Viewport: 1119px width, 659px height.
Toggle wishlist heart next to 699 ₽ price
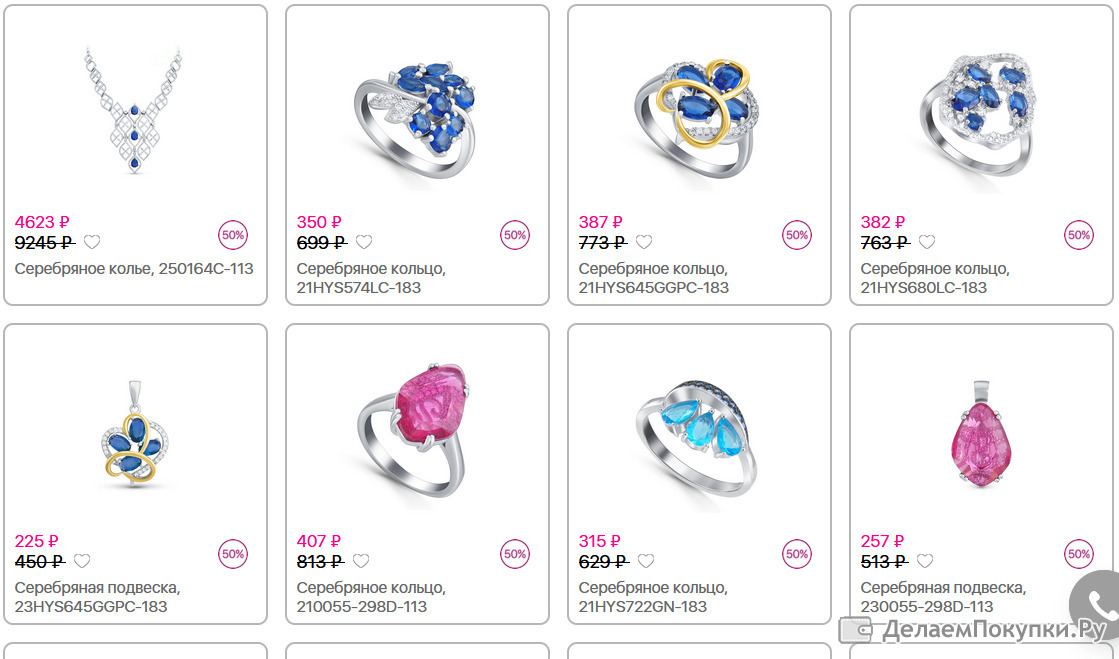click(364, 242)
